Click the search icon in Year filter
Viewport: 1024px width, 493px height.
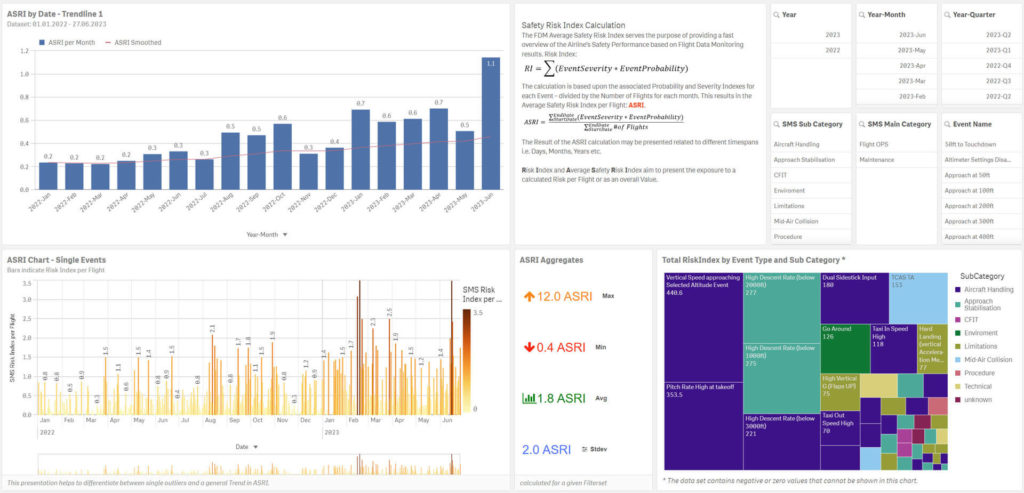tap(778, 15)
